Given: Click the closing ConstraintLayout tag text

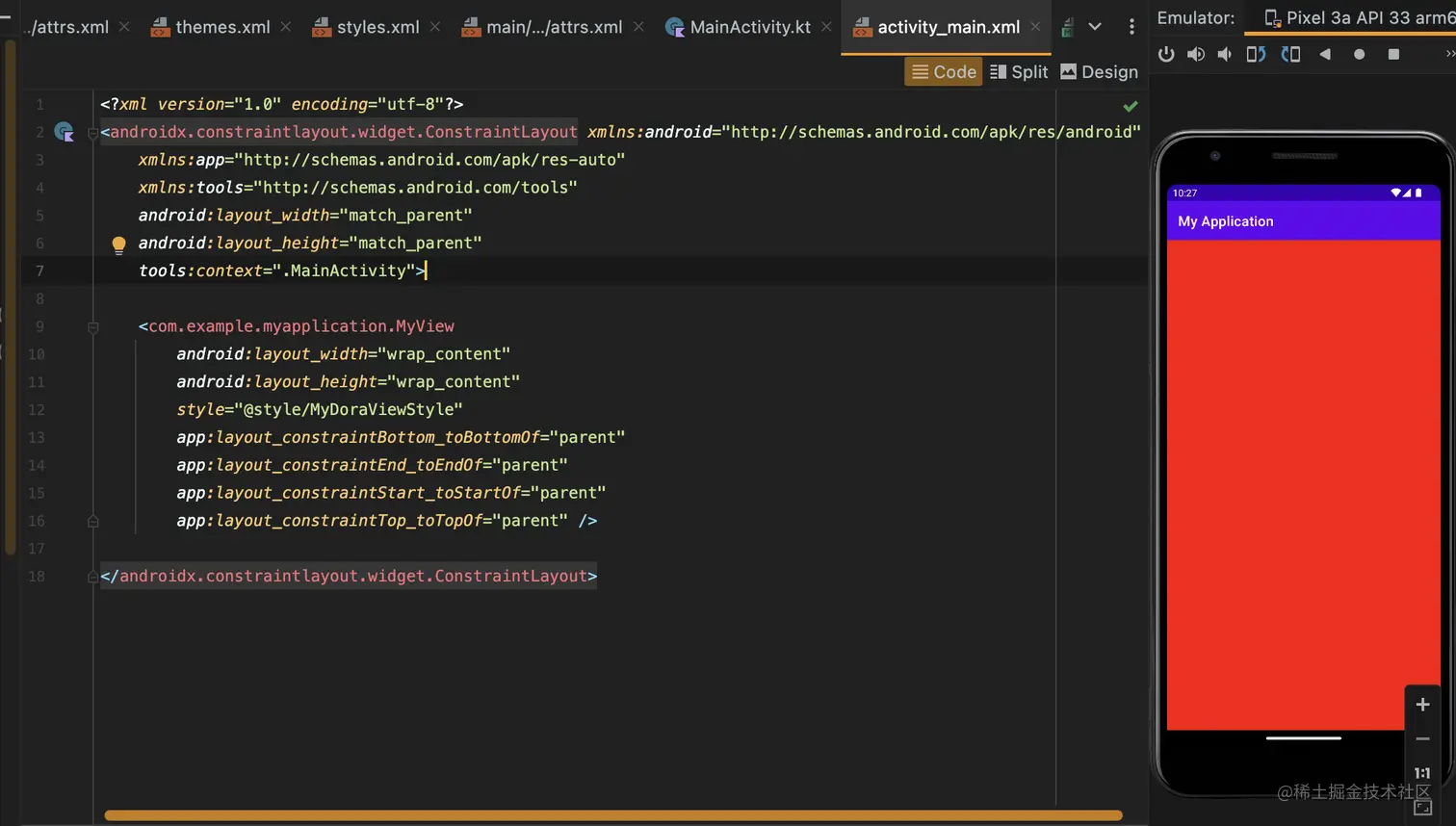Looking at the screenshot, I should (349, 576).
